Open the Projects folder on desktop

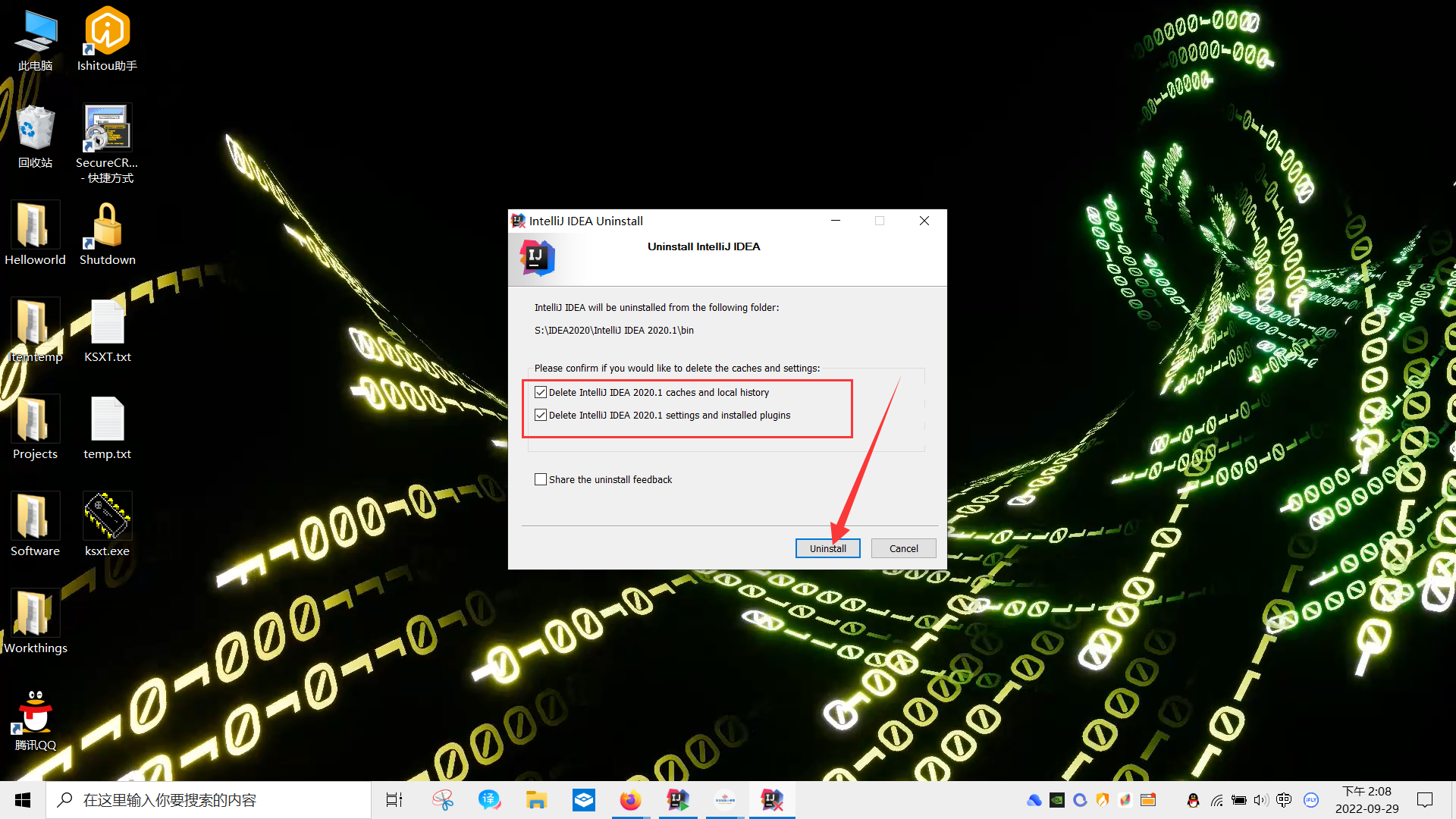point(35,419)
